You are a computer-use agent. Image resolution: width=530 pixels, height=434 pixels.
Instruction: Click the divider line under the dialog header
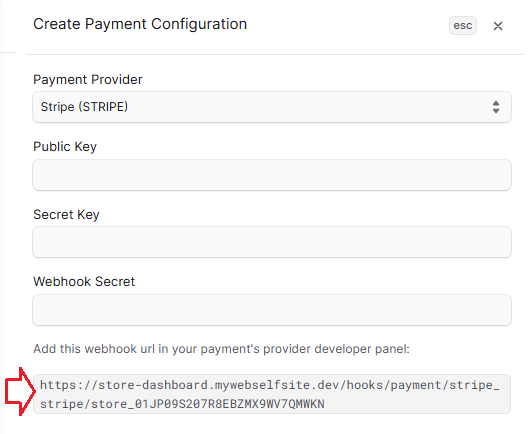[274, 54]
